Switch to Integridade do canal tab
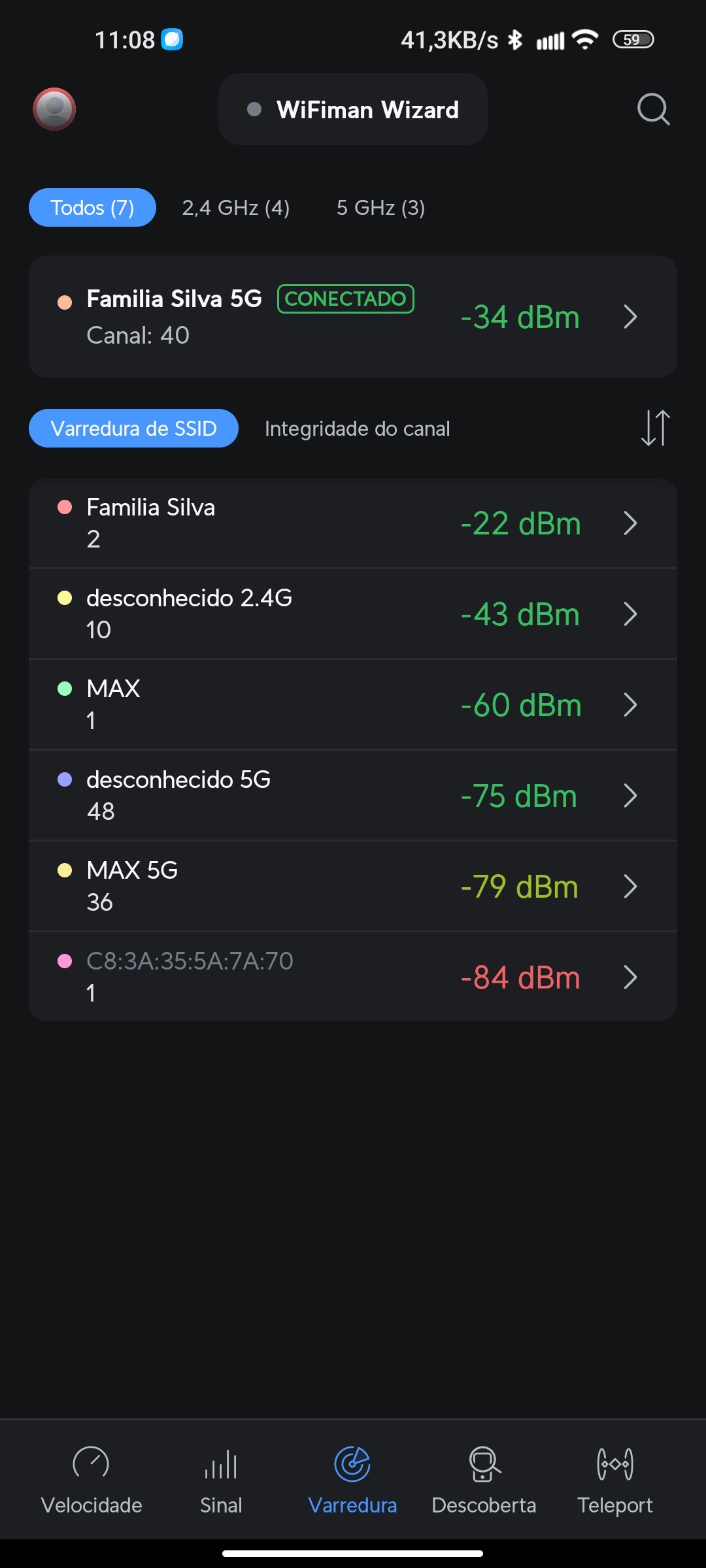The width and height of the screenshot is (706, 1568). click(x=357, y=429)
